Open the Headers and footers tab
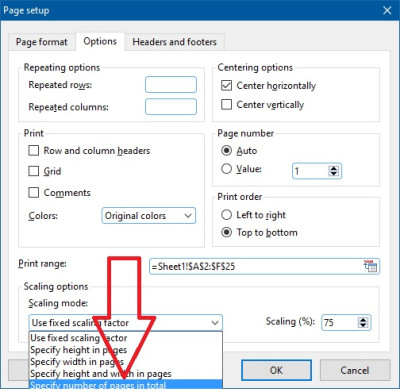Screen dimensions: 400x392 coord(174,42)
